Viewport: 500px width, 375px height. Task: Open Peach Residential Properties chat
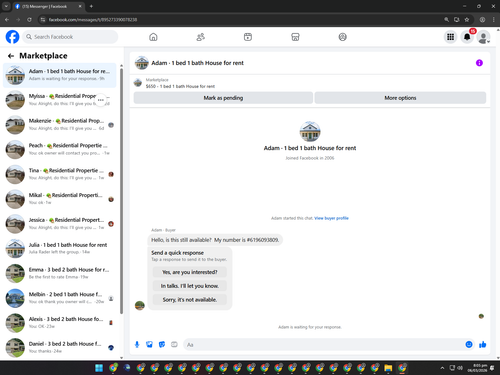60,149
